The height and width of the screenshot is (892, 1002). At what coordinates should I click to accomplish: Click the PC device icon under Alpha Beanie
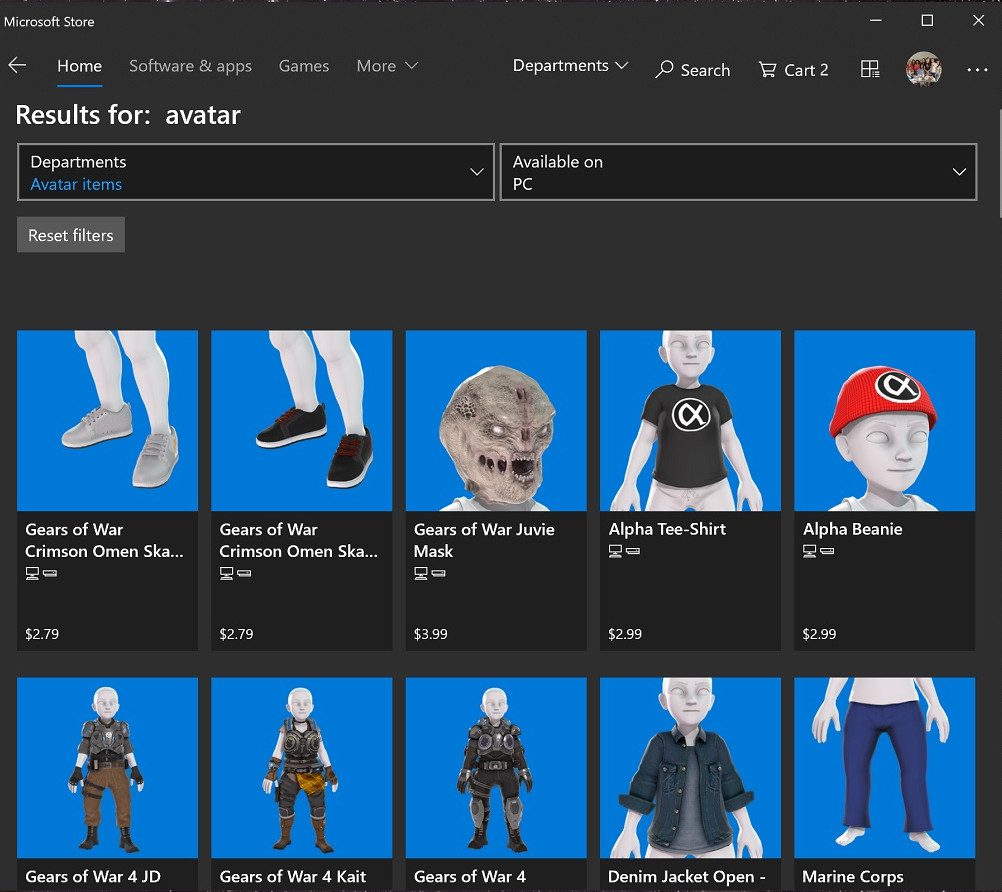coord(809,551)
